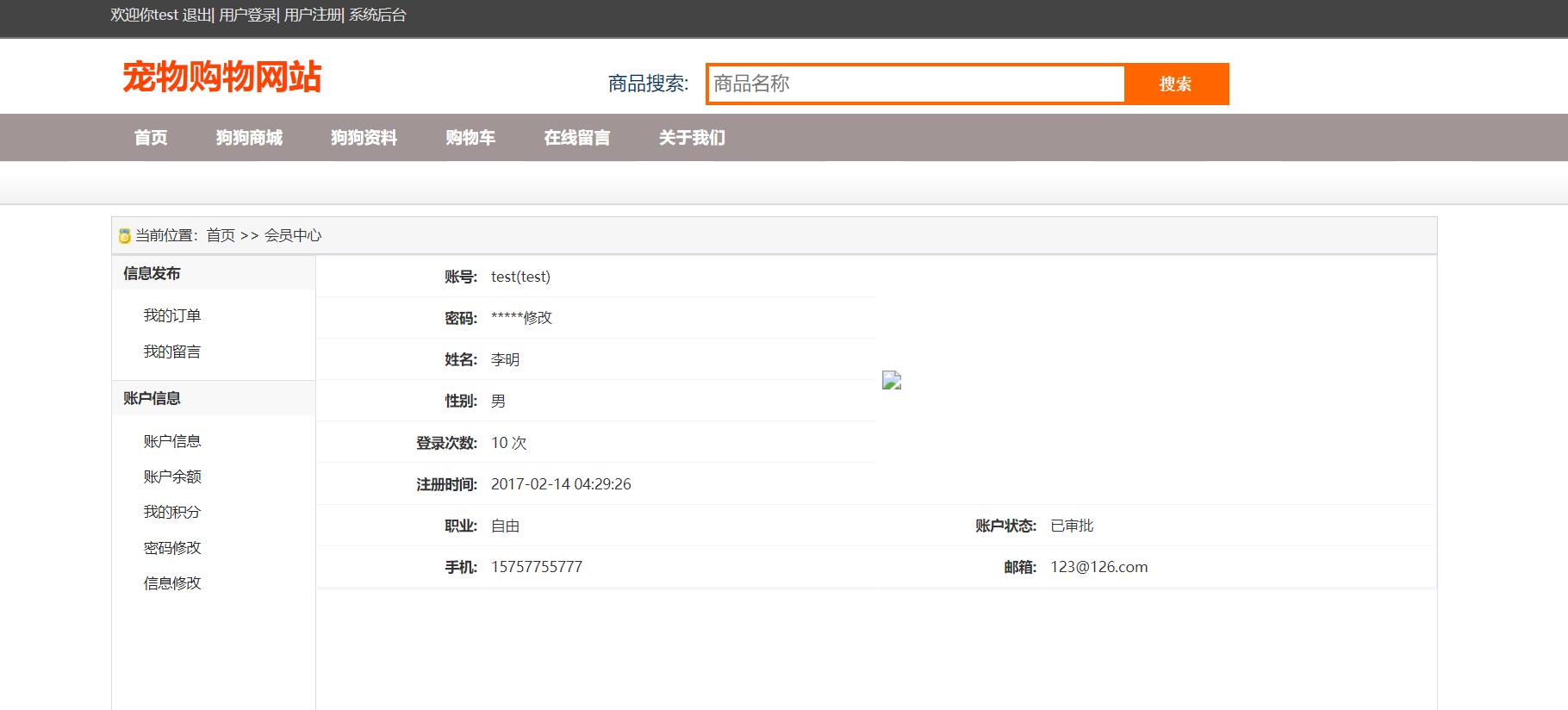Focus the 商品名称 search field

[916, 84]
